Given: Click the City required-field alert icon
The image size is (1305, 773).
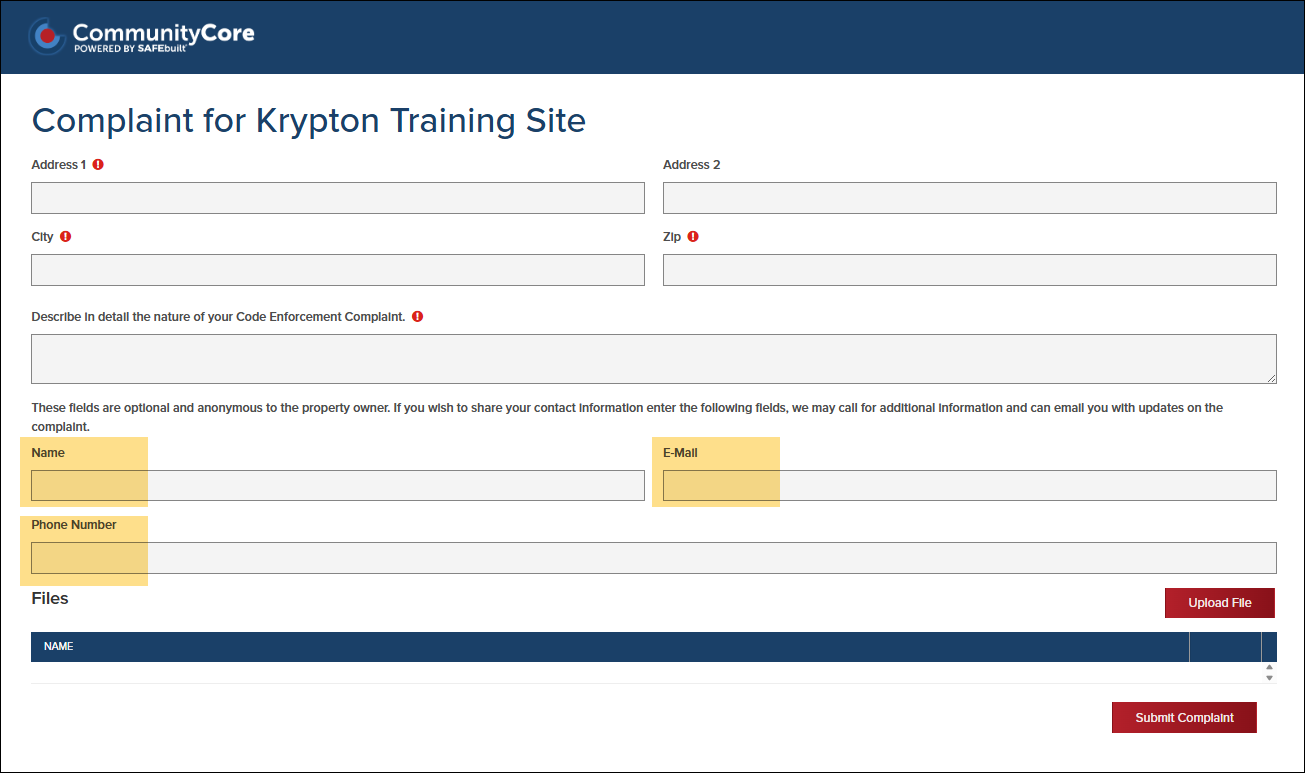Looking at the screenshot, I should coord(66,237).
